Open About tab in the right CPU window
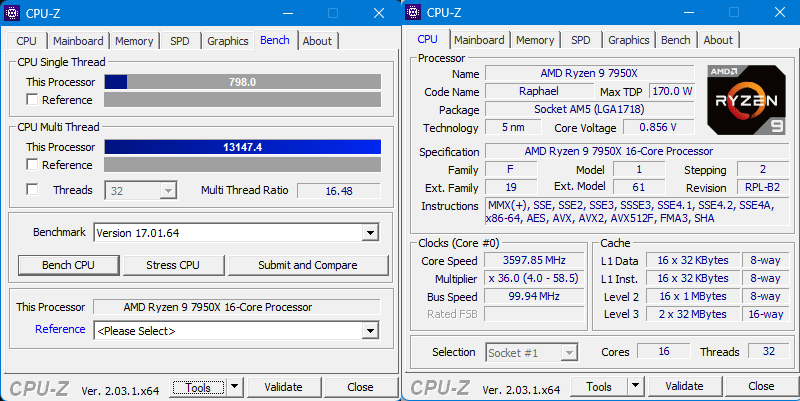 (x=718, y=40)
